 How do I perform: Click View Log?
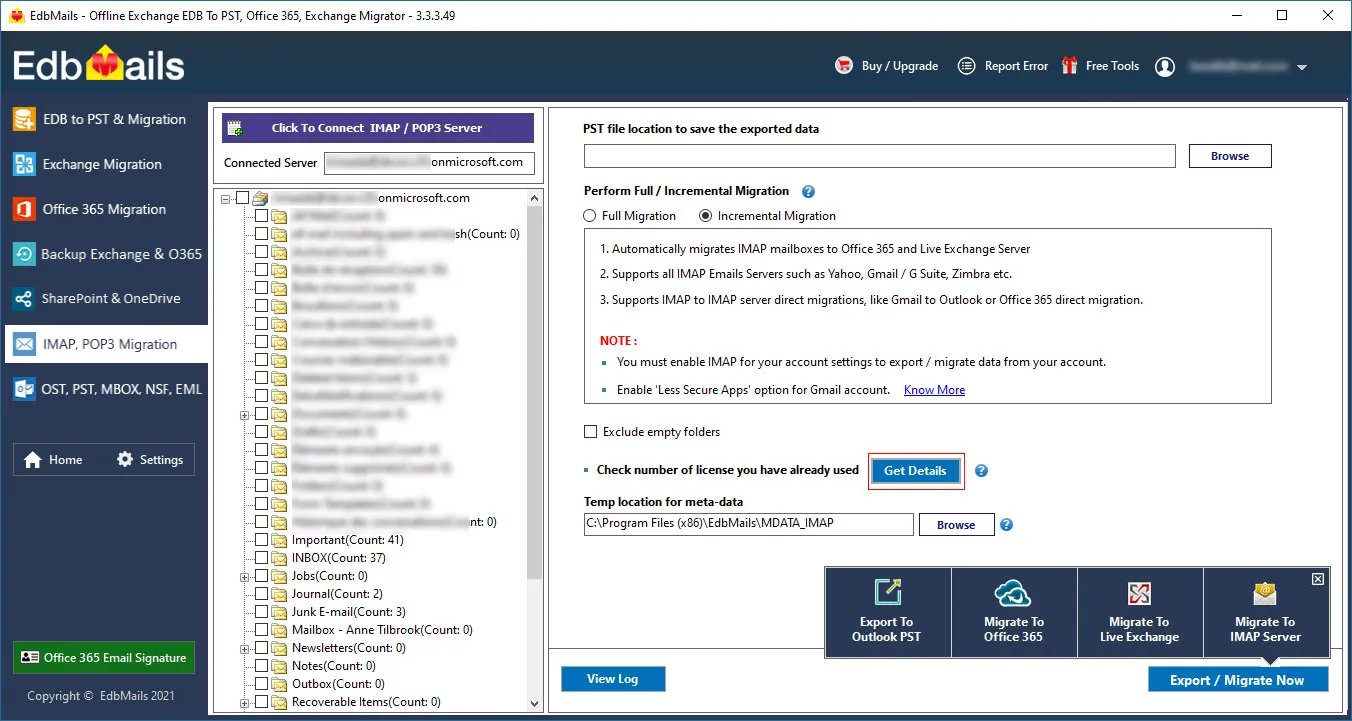click(613, 679)
